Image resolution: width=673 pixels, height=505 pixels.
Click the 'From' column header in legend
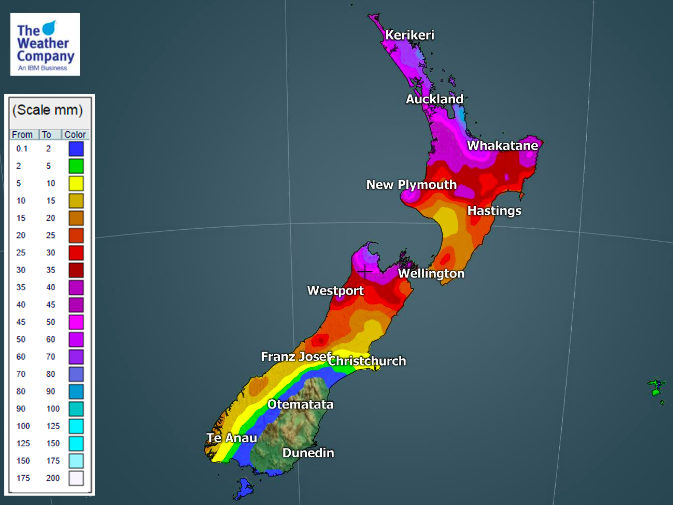pyautogui.click(x=22, y=134)
